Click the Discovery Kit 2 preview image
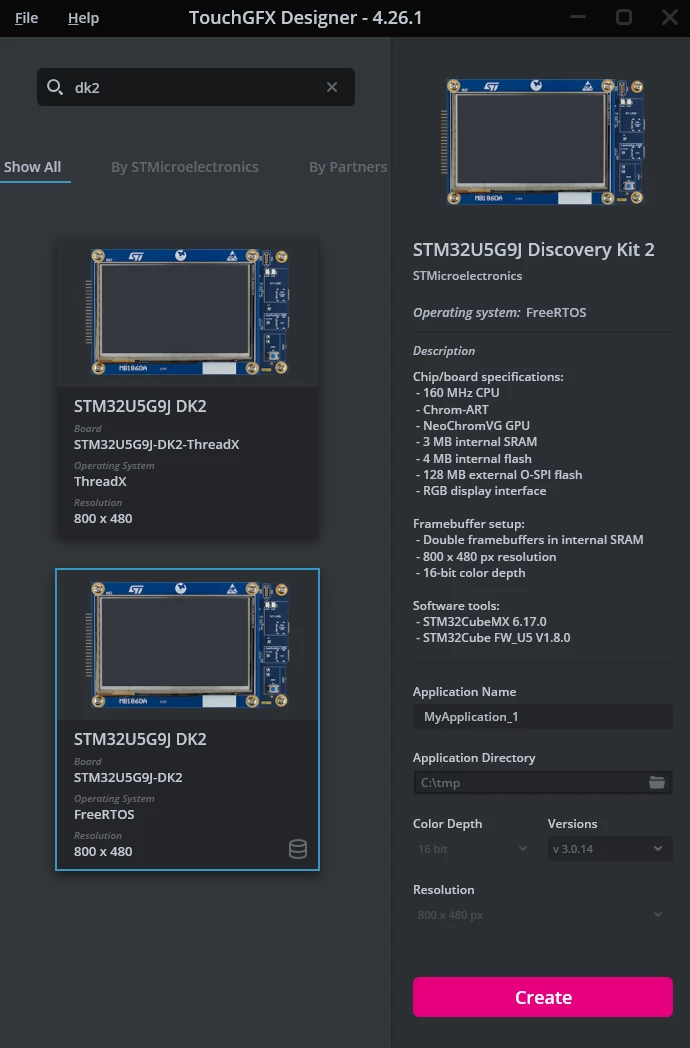 pos(542,142)
